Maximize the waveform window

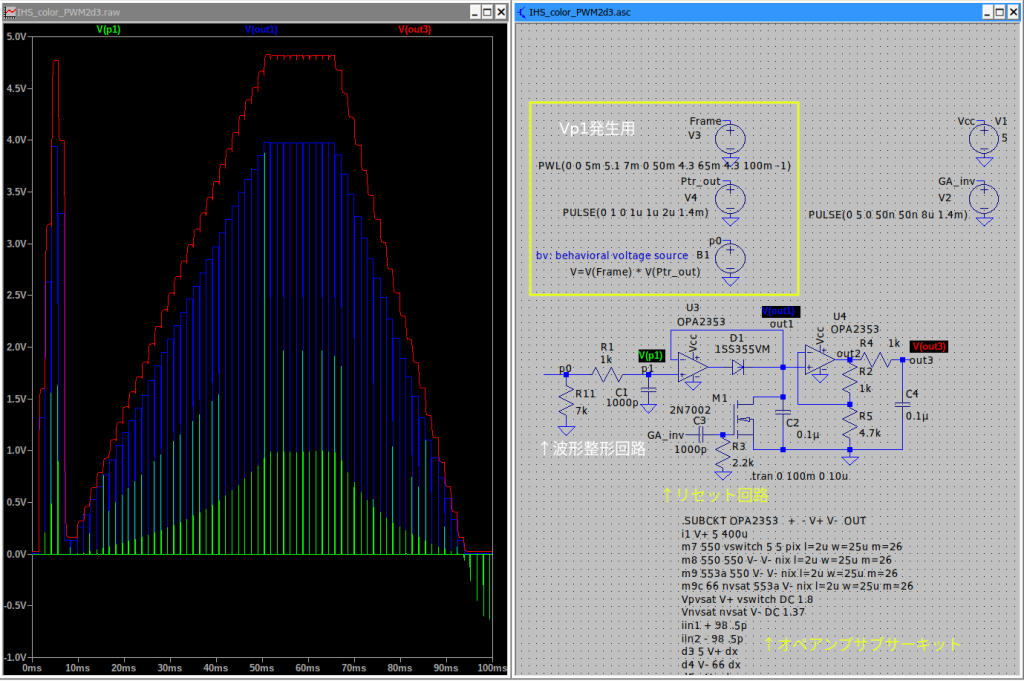click(488, 12)
